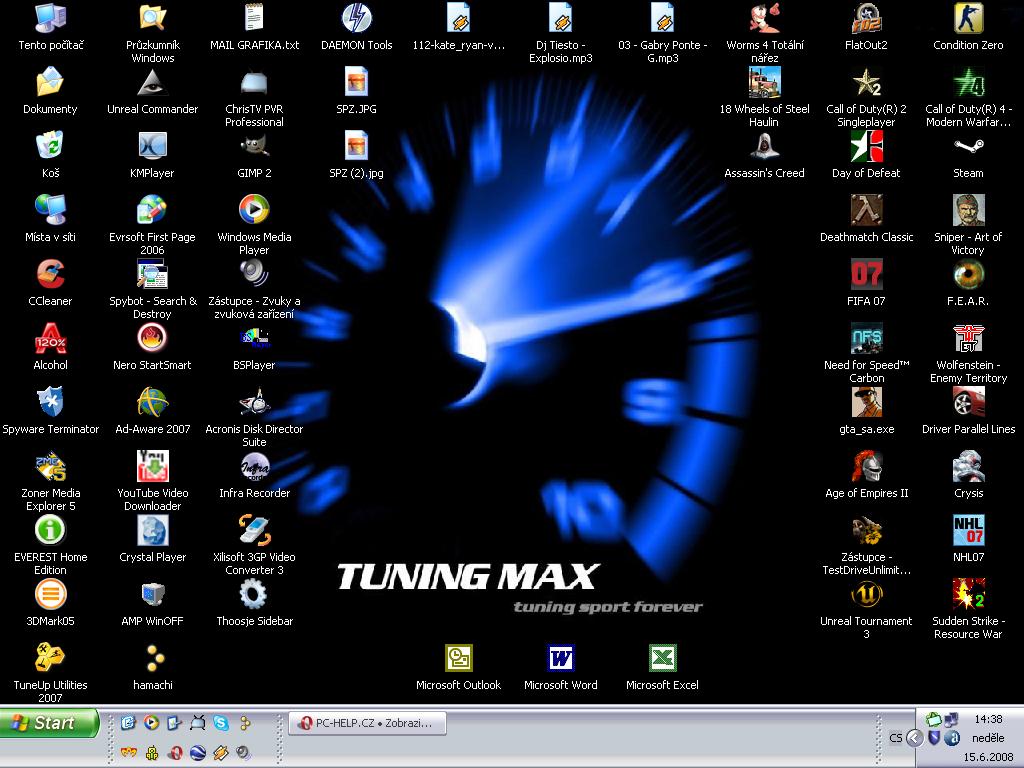Select the Assassin's Creed game icon
The height and width of the screenshot is (768, 1024).
tap(764, 146)
